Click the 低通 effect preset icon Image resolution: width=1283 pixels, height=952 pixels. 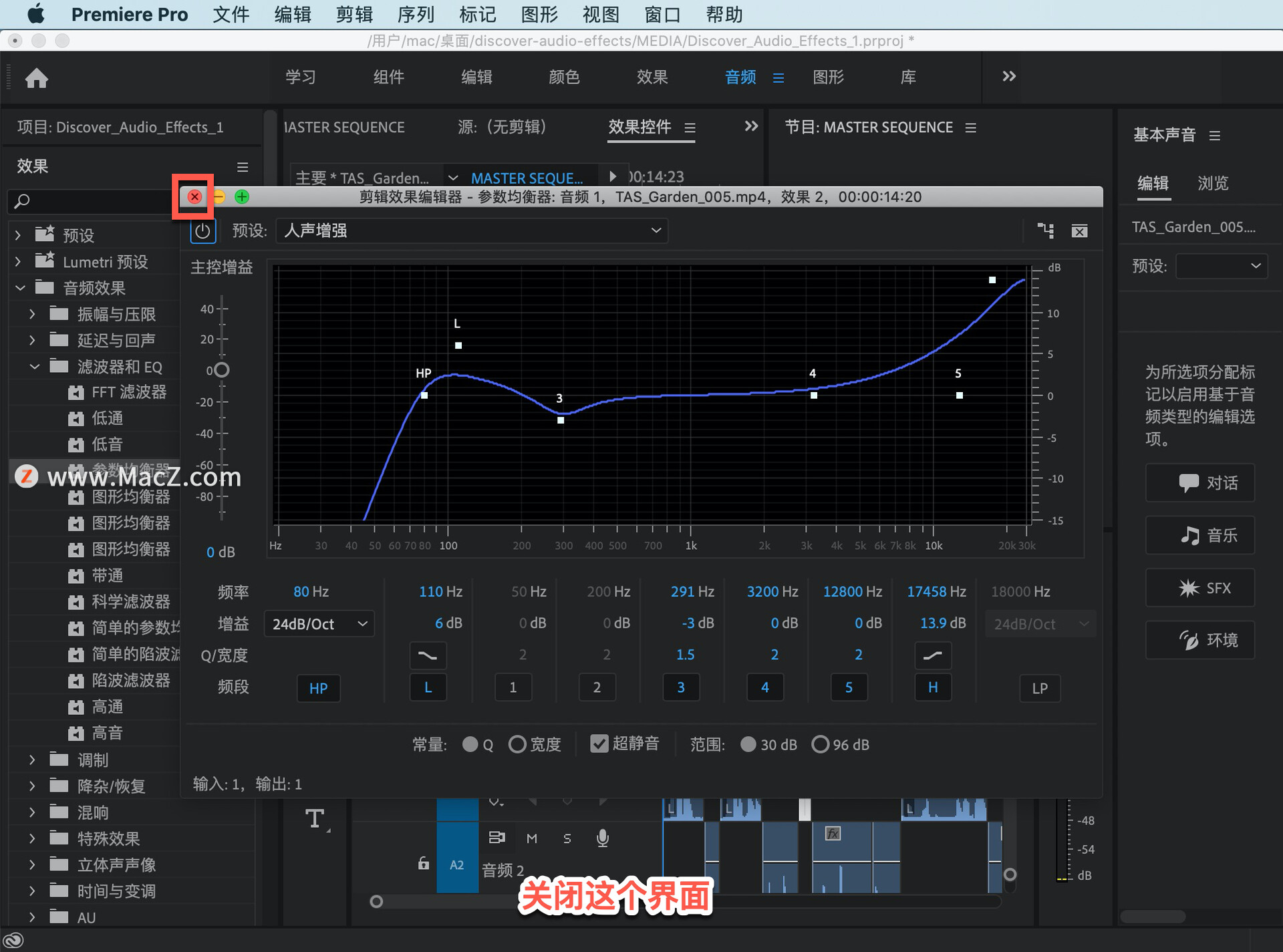click(x=76, y=419)
